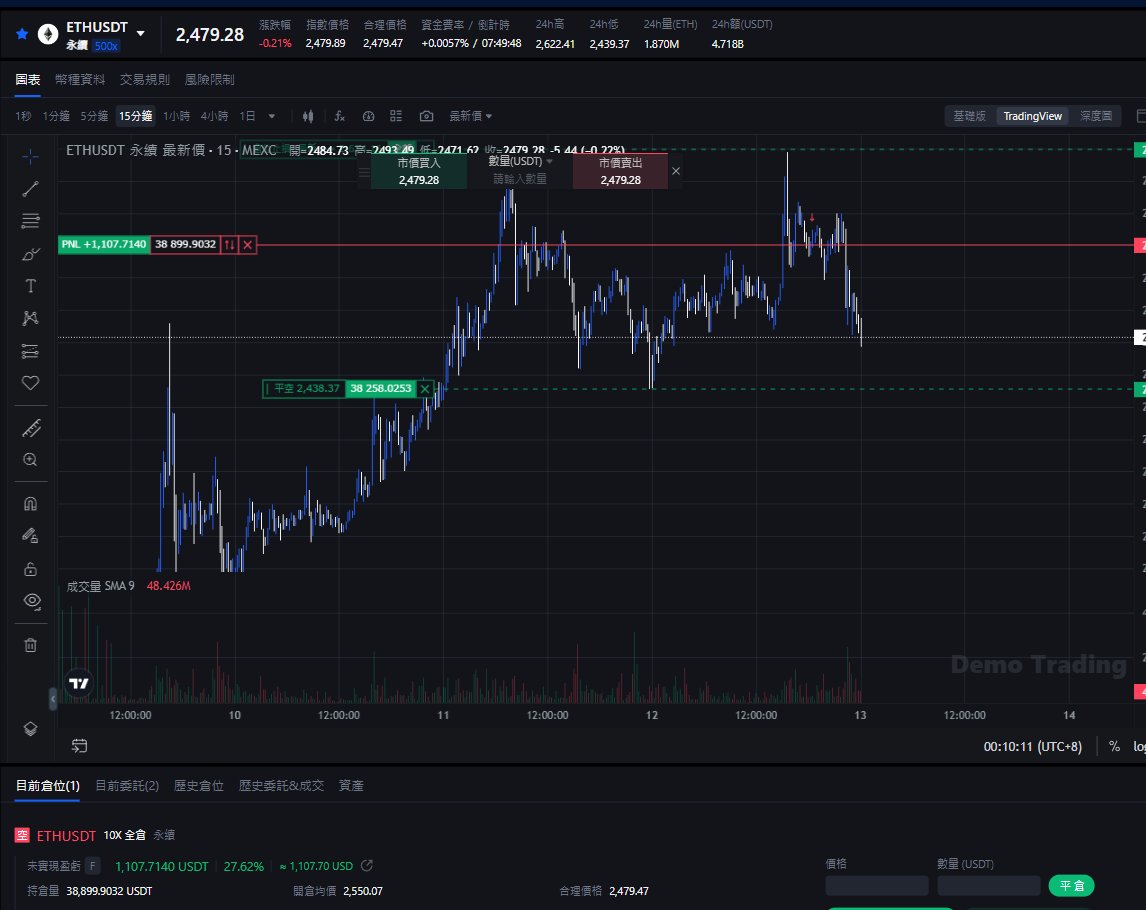Screen dimensions: 1146x910
Task: Select the trend line drawing tool
Action: coord(30,189)
